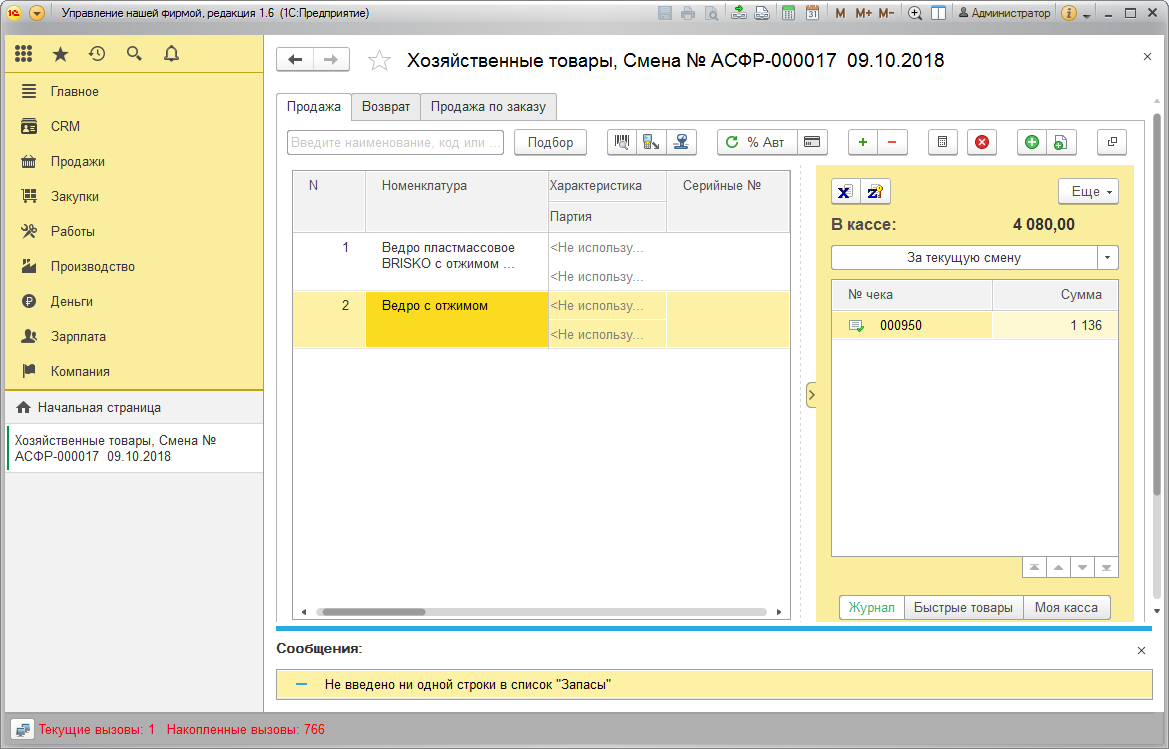Image resolution: width=1169 pixels, height=749 pixels.
Task: Expand the За текущую смену period dropdown
Action: pyautogui.click(x=1107, y=258)
